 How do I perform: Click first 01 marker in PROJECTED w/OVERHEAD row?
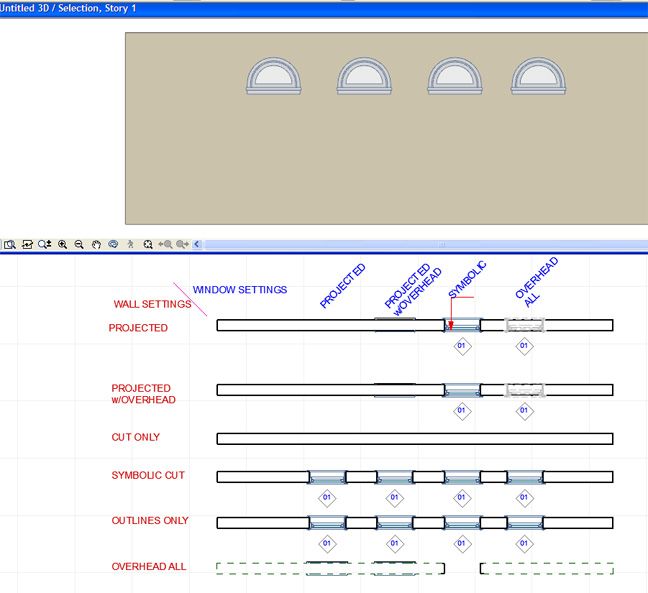coord(462,410)
